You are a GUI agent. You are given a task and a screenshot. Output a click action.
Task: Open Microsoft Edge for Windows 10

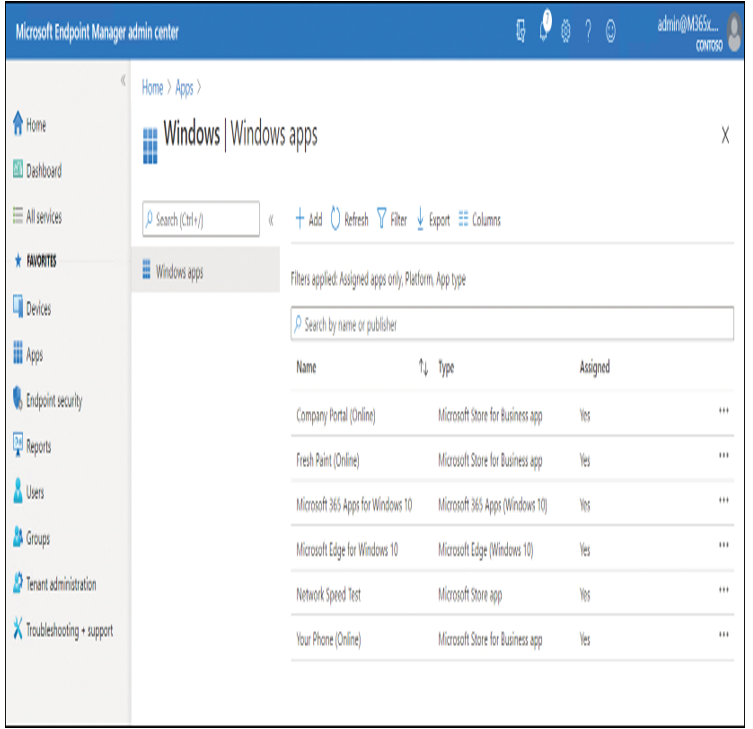(x=347, y=550)
